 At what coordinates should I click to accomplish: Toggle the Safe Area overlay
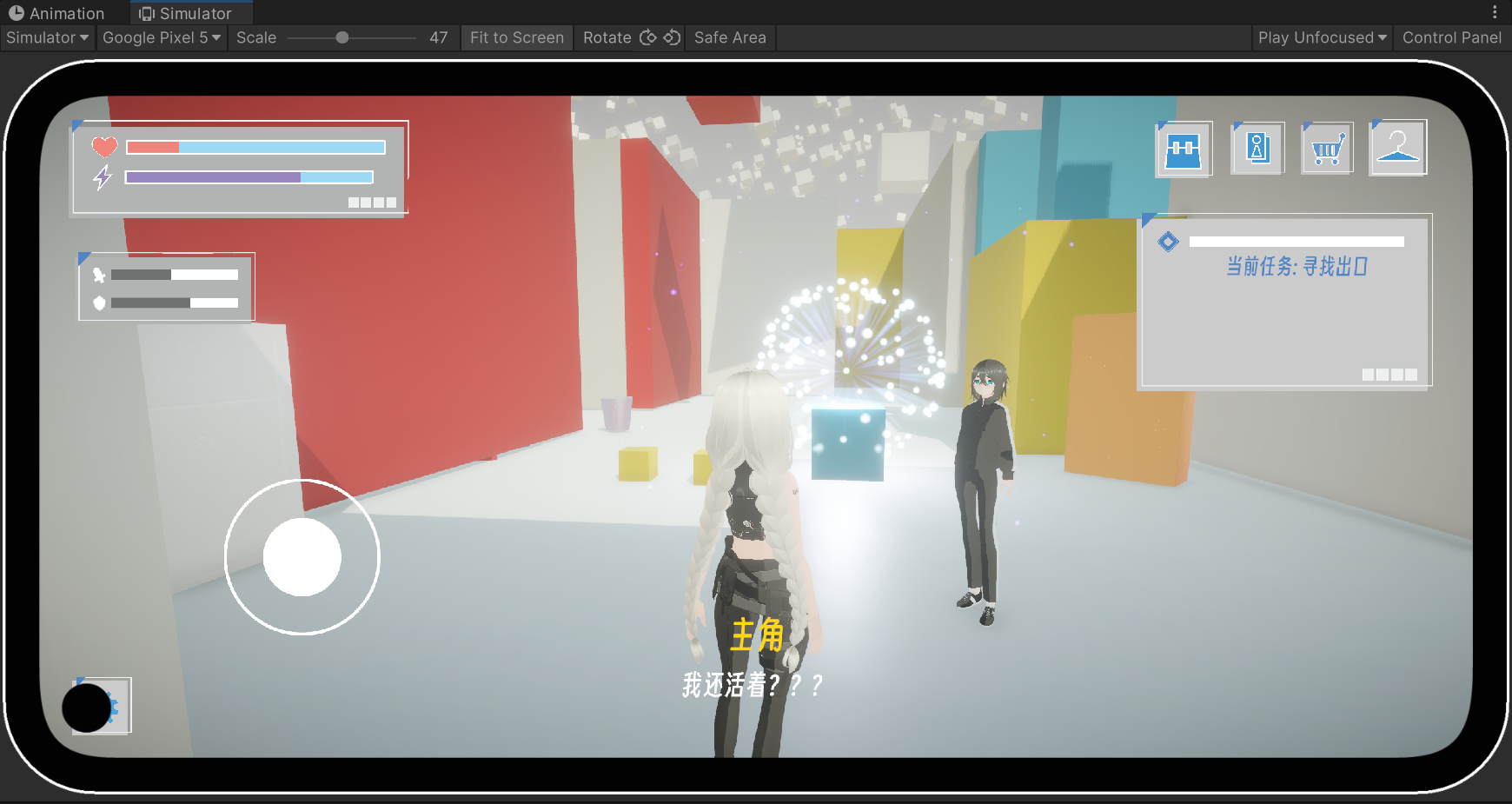(x=730, y=37)
